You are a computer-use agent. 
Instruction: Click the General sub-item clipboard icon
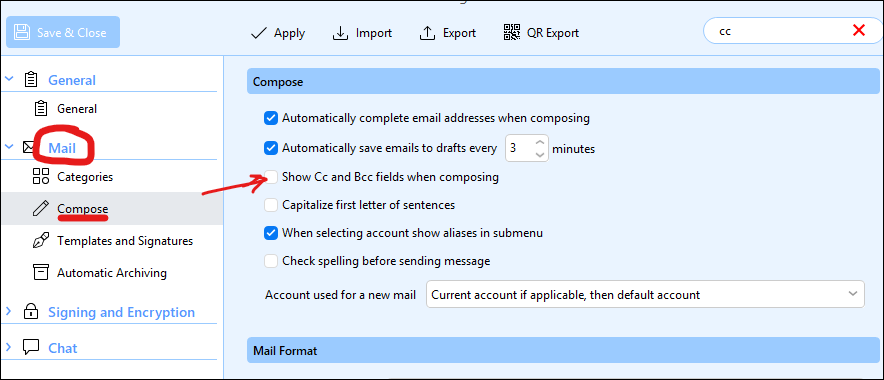(x=41, y=108)
